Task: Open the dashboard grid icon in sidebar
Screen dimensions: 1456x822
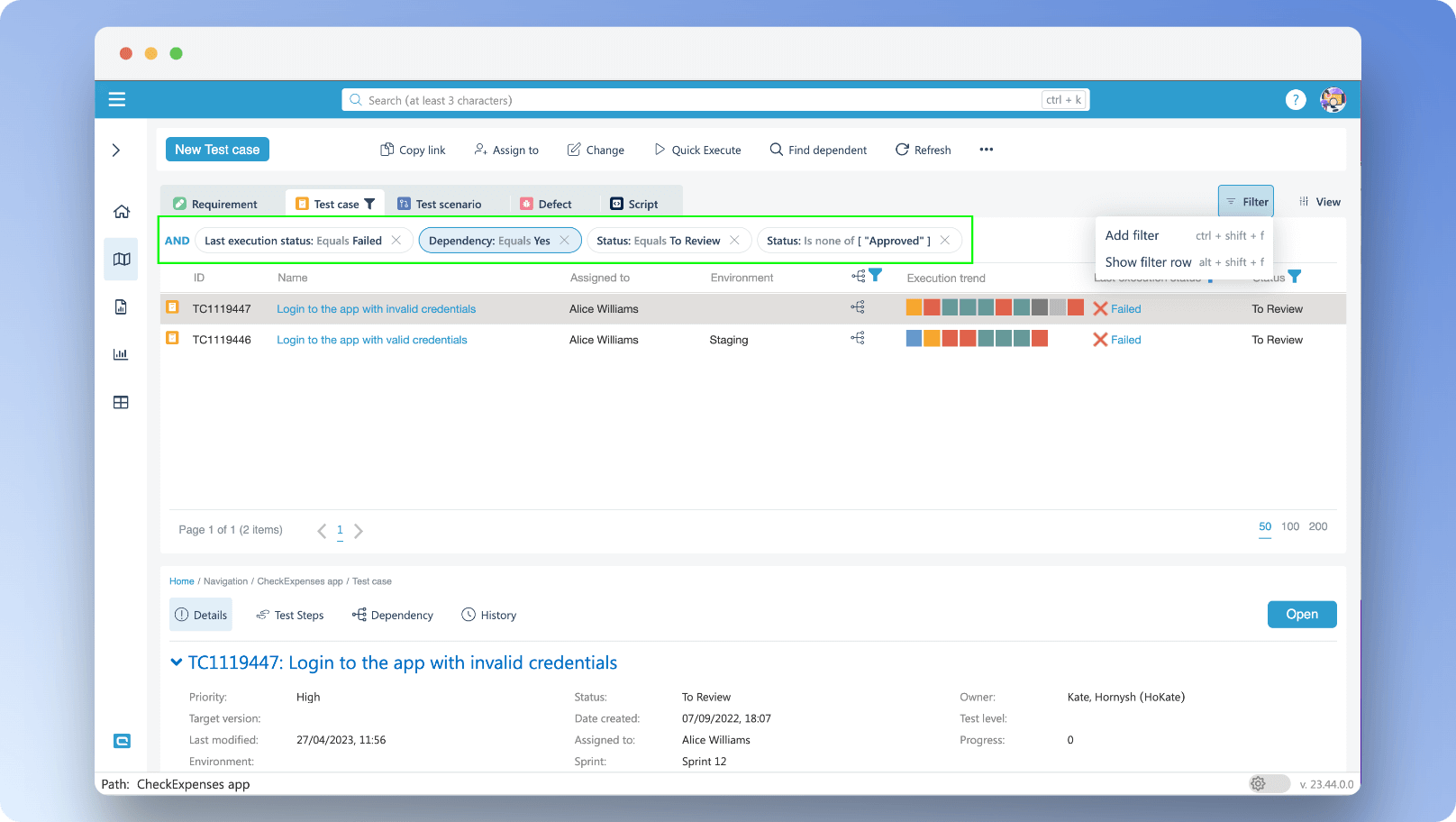Action: tap(121, 403)
